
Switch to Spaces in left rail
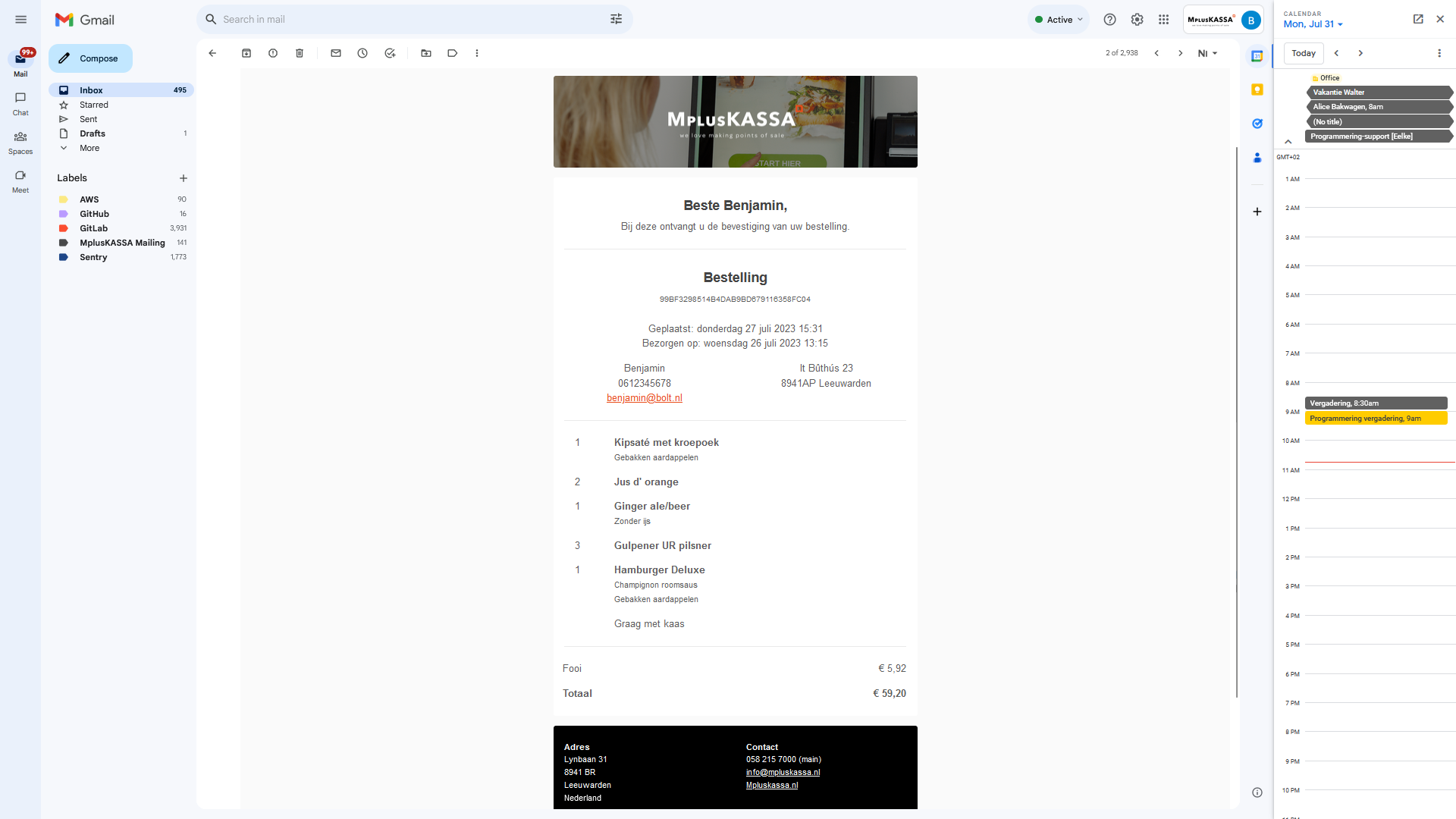(20, 143)
